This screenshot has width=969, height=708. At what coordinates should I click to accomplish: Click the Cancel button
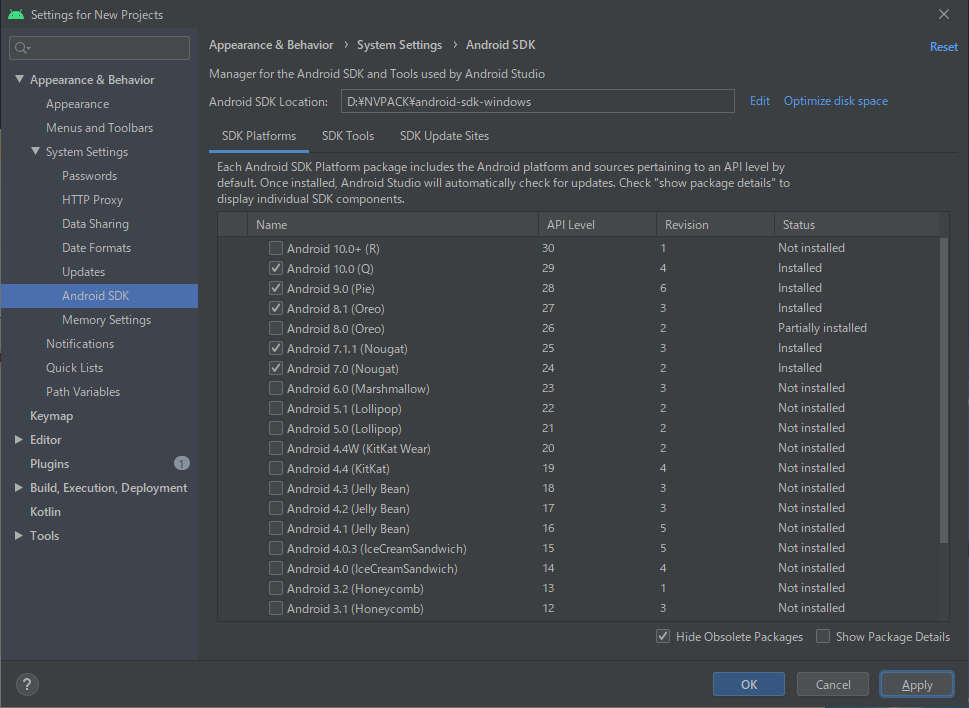tap(833, 685)
